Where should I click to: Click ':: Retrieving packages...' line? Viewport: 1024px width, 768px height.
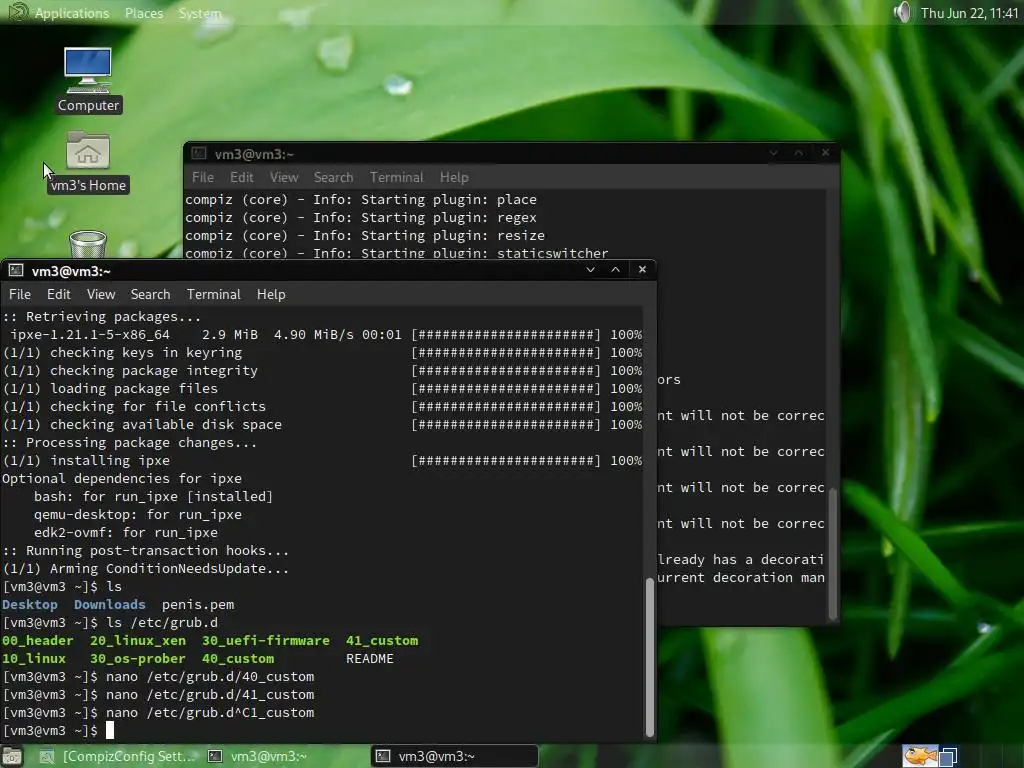[101, 317]
